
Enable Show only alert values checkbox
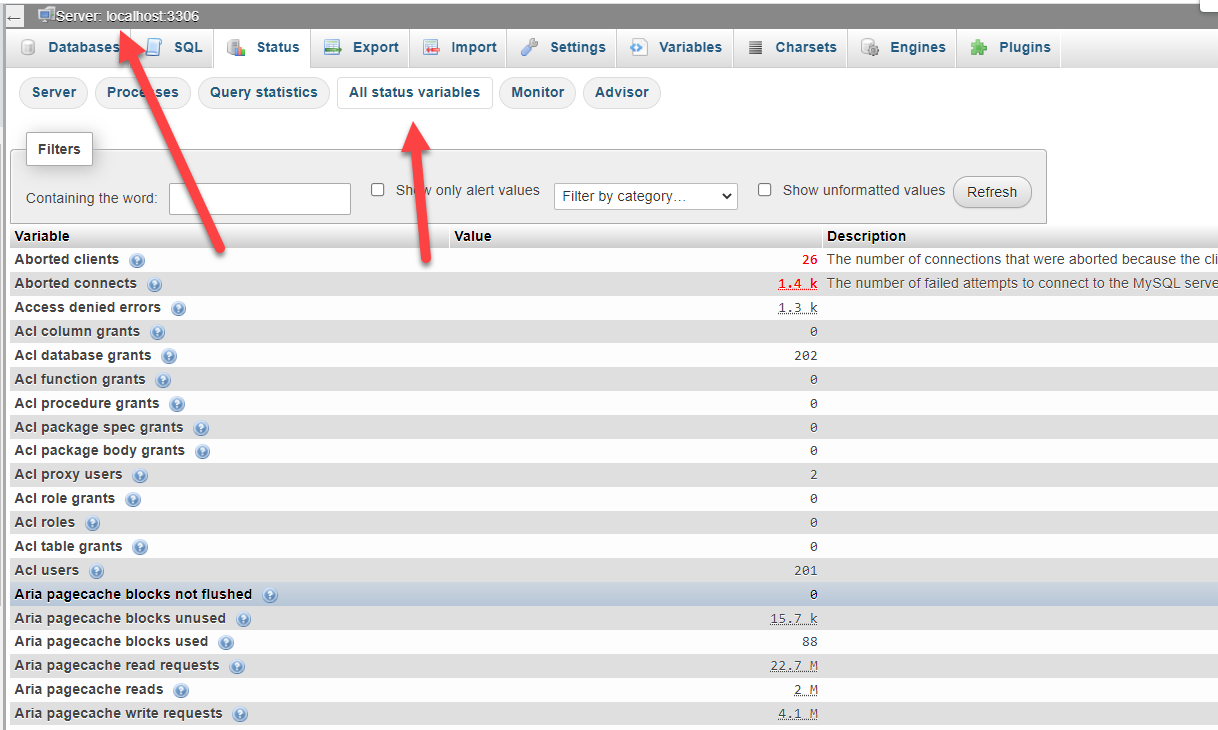click(x=378, y=190)
